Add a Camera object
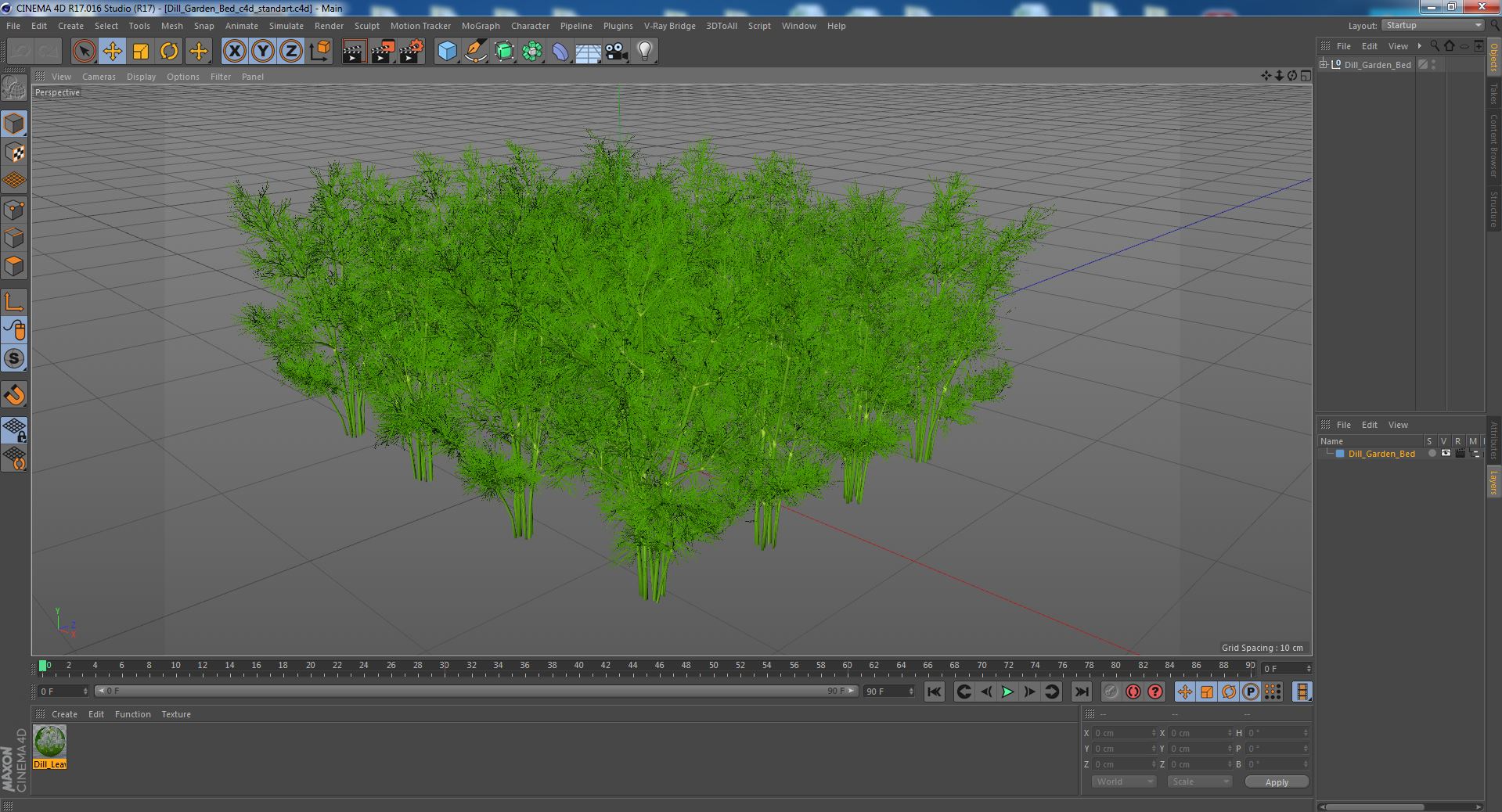Screen dimensions: 1502x812 616,52
